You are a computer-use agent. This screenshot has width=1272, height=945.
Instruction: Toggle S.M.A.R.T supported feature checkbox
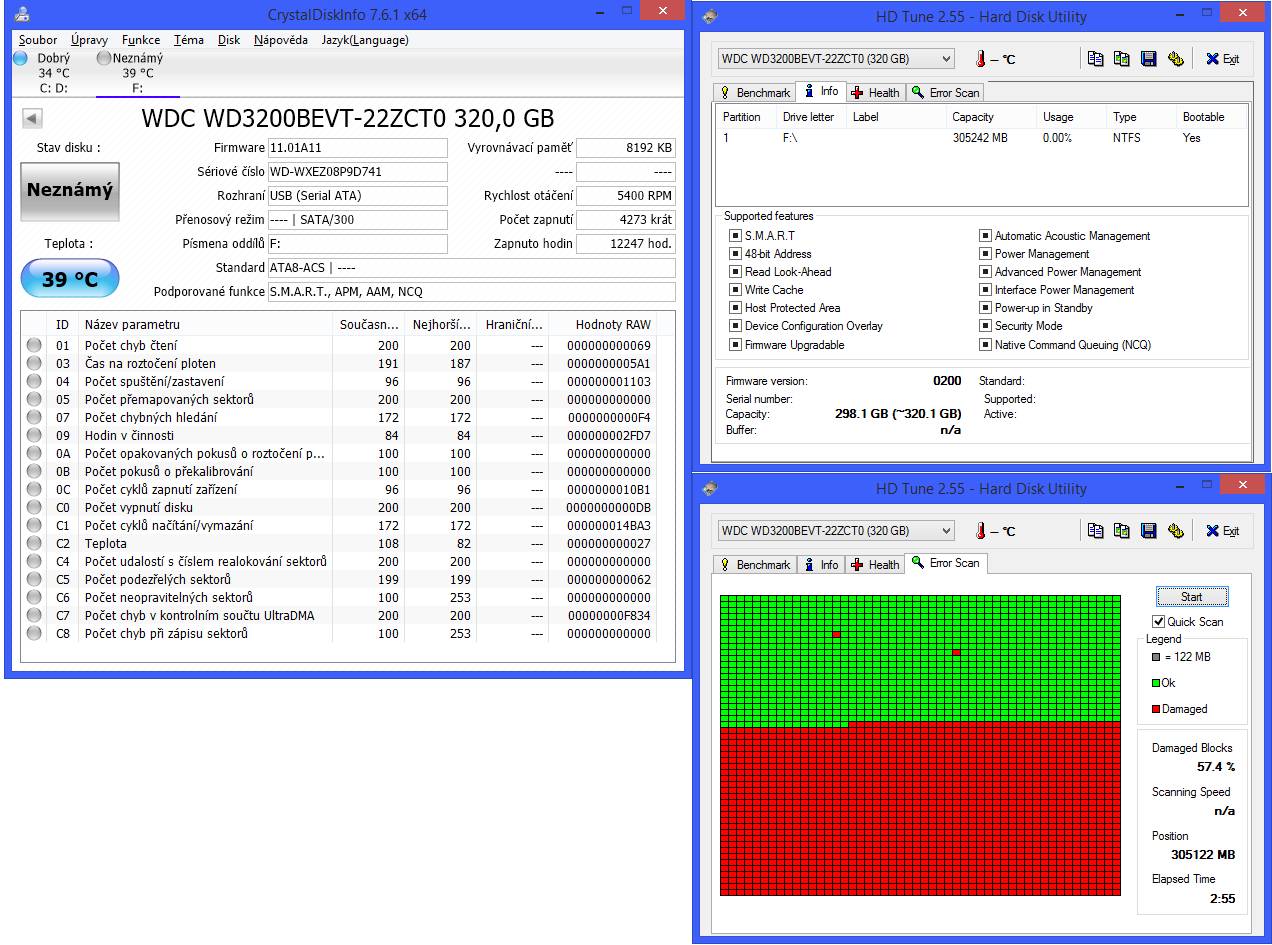pos(735,236)
